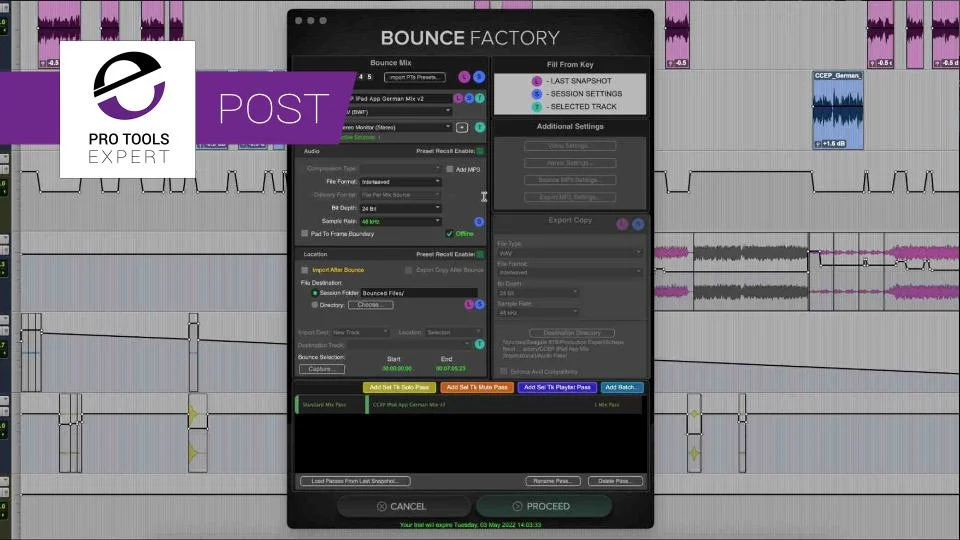Viewport: 960px width, 540px height.
Task: Toggle Pad To Frame Boundary checkbox
Action: pyautogui.click(x=305, y=233)
